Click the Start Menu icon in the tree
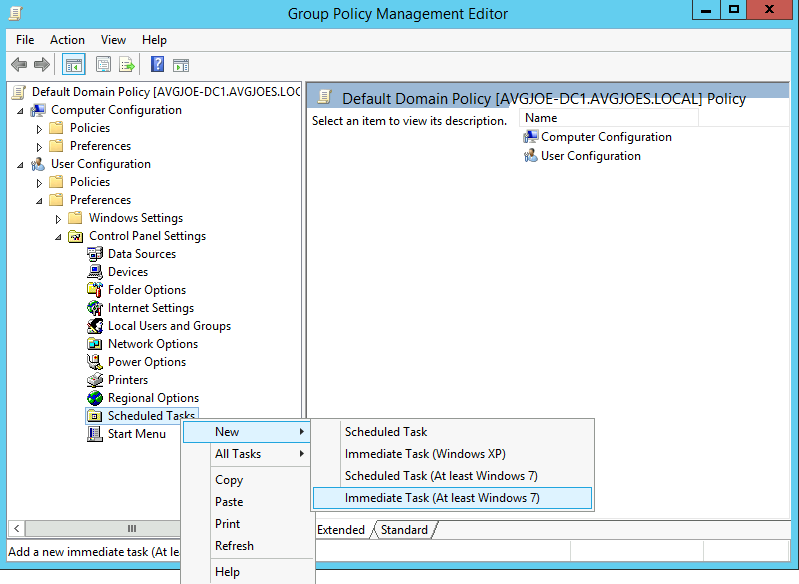This screenshot has height=584, width=799. 95,434
